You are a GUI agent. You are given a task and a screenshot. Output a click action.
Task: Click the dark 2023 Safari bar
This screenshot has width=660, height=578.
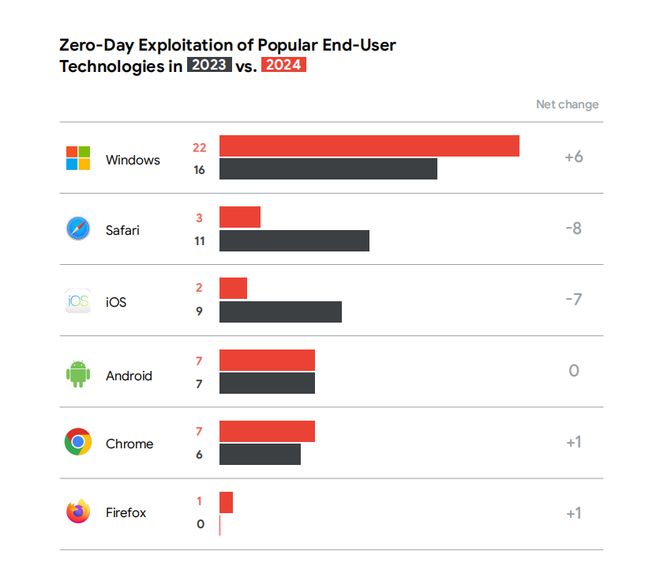click(x=294, y=240)
